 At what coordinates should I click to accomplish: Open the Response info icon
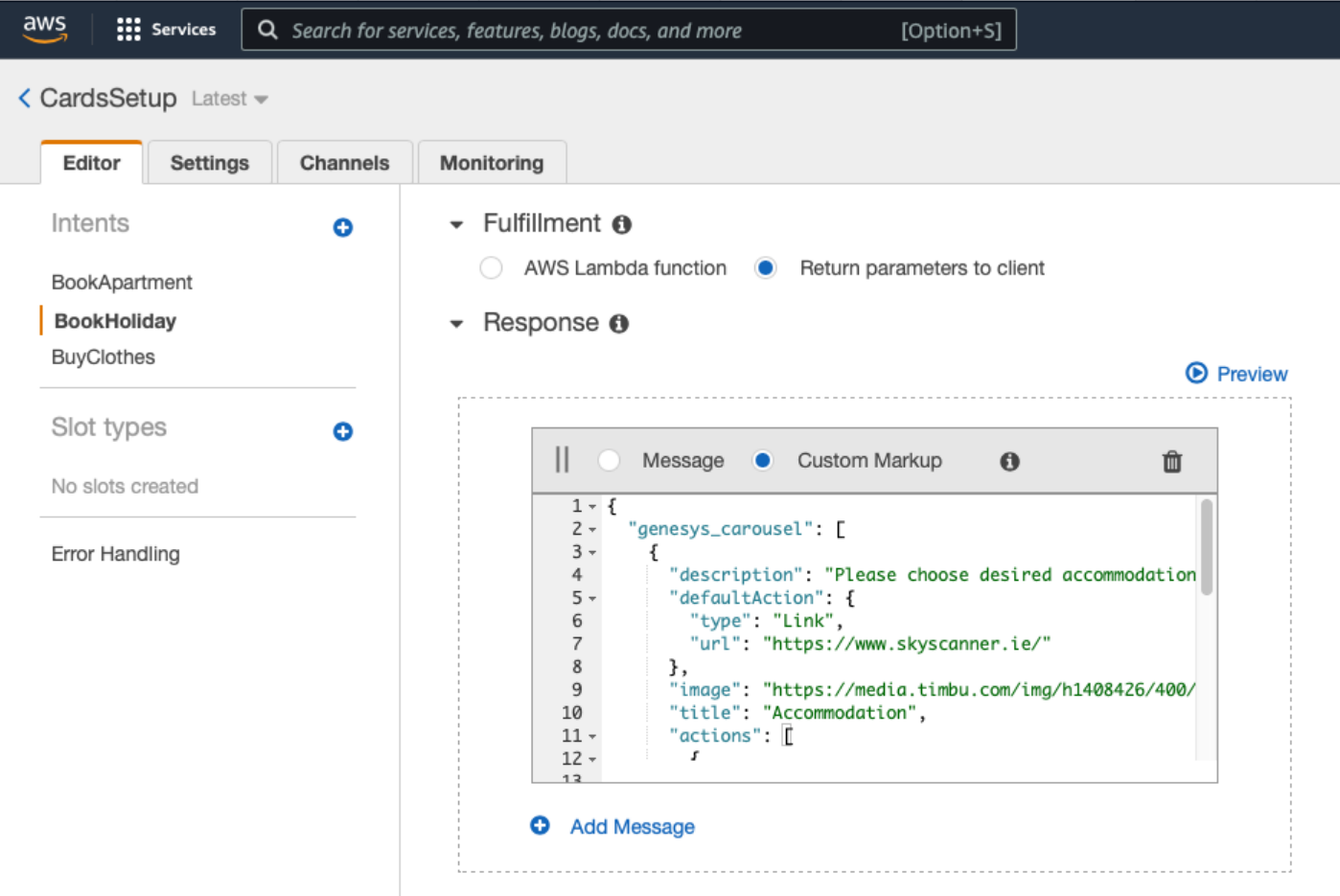(619, 324)
